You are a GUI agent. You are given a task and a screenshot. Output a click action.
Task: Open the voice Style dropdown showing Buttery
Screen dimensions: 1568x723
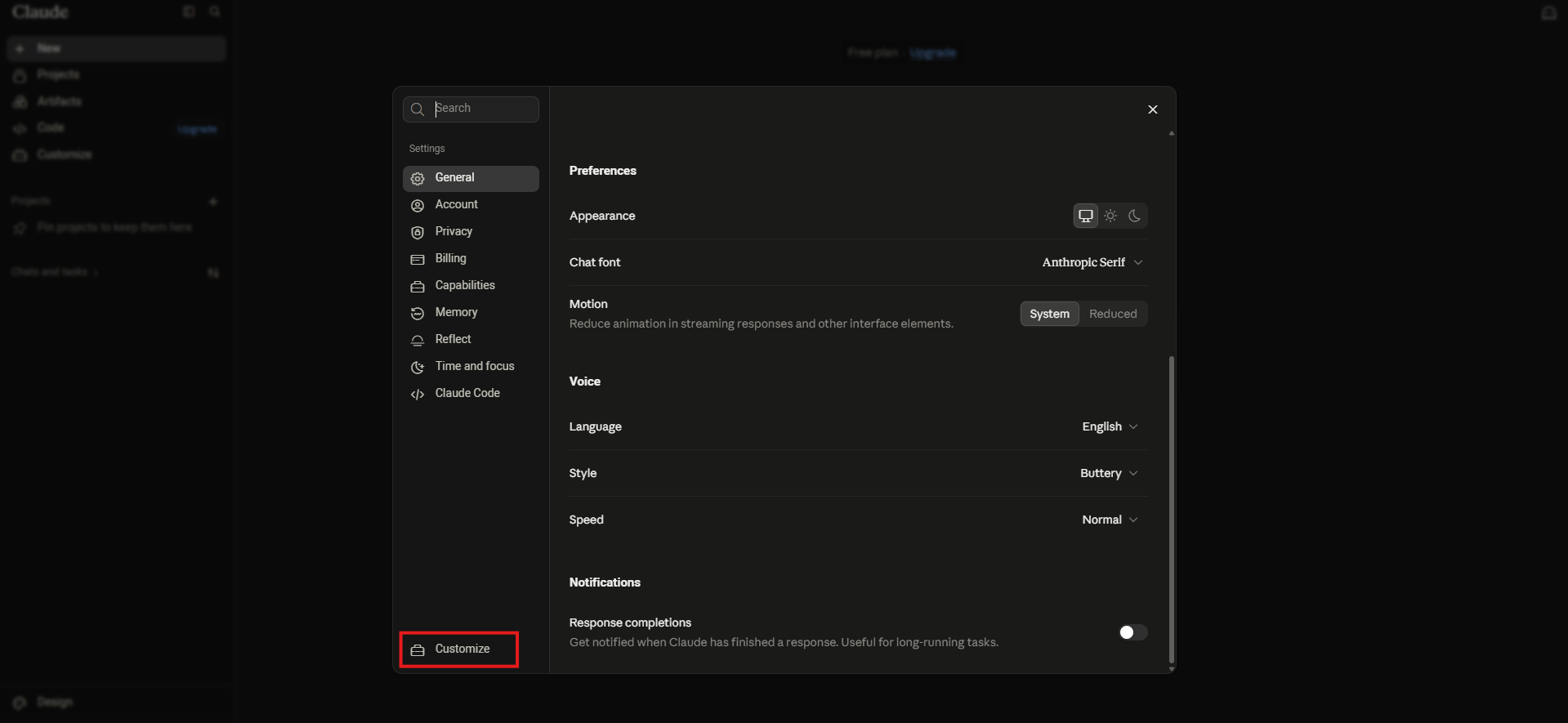1109,473
